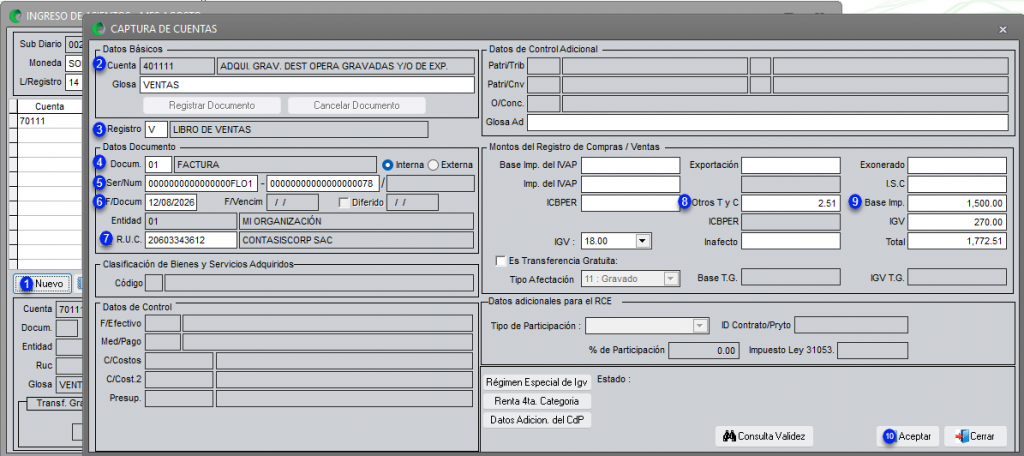1024x456 pixels.
Task: Click the editable ICBPER field
Action: (x=630, y=203)
